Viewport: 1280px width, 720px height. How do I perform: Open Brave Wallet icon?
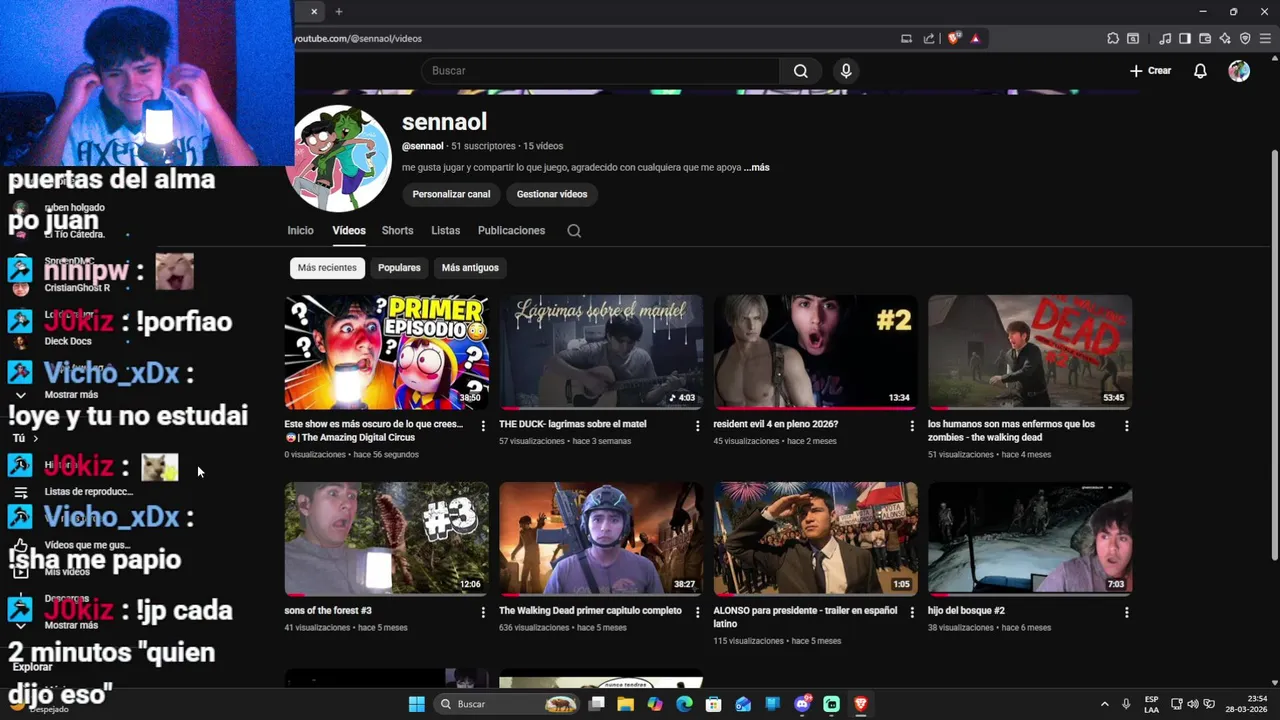(x=1205, y=39)
